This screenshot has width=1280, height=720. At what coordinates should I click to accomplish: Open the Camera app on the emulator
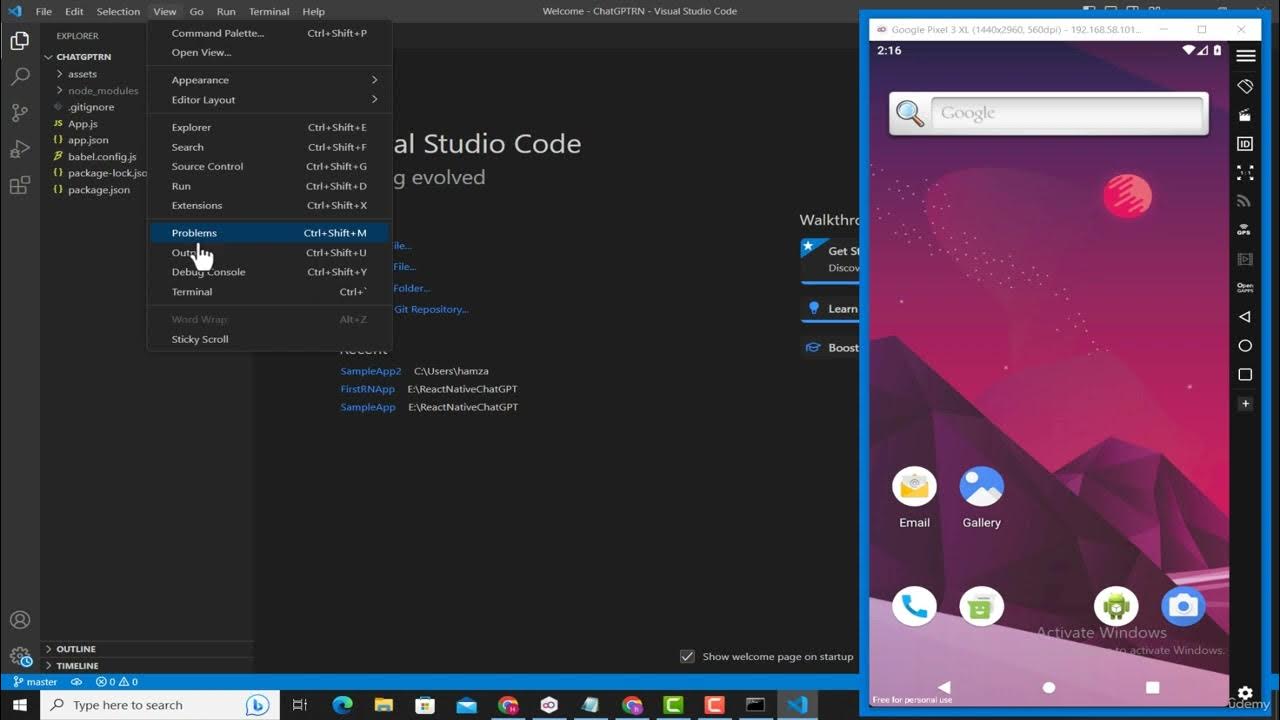[1183, 606]
